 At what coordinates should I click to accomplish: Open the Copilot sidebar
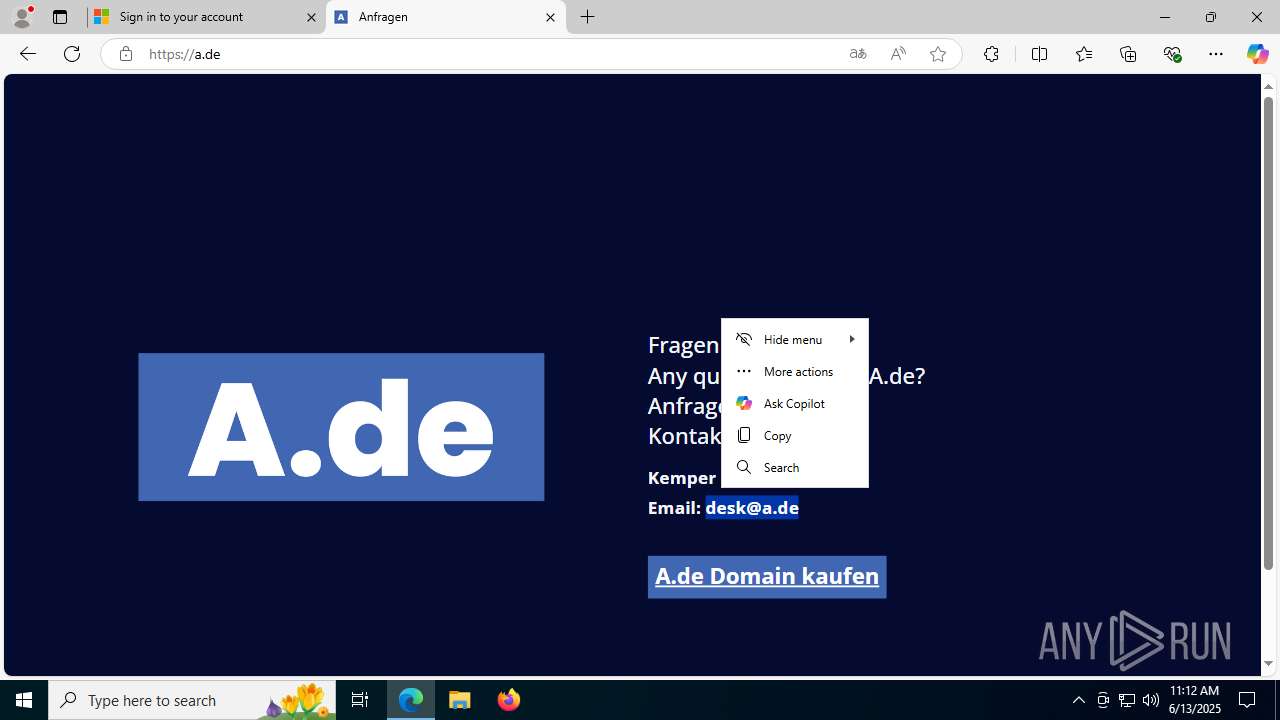coord(1257,54)
